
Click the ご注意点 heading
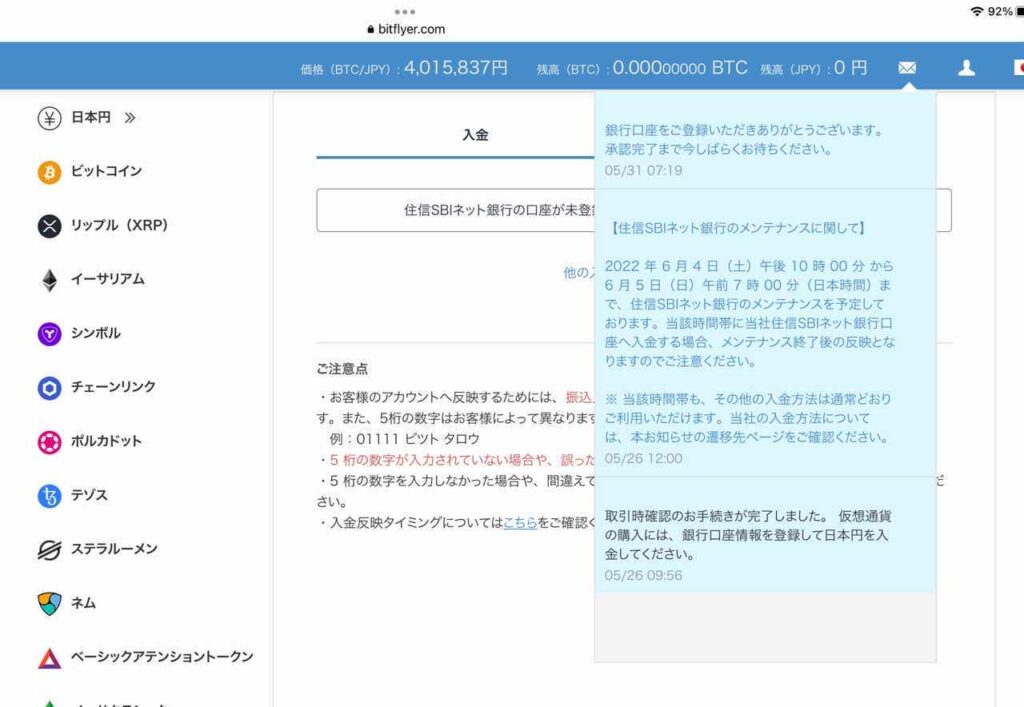[342, 369]
